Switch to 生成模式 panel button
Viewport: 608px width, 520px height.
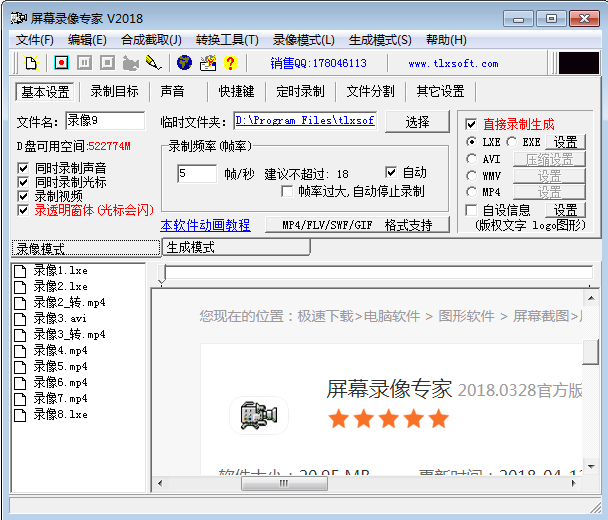[x=236, y=247]
